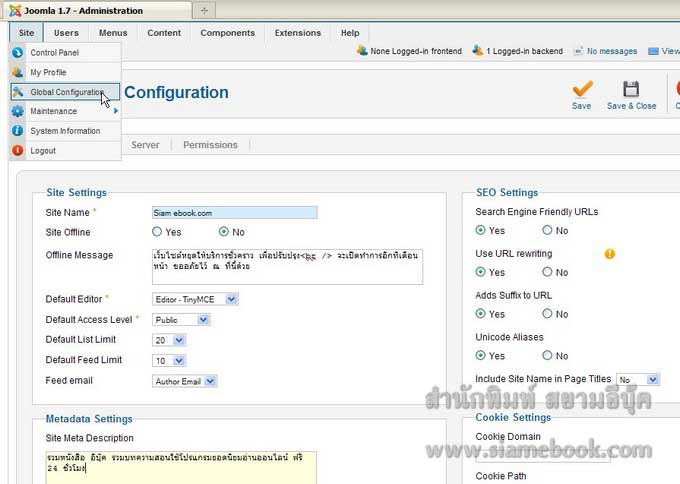
Task: Select No for Adds Suffix to URL
Action: pos(547,314)
